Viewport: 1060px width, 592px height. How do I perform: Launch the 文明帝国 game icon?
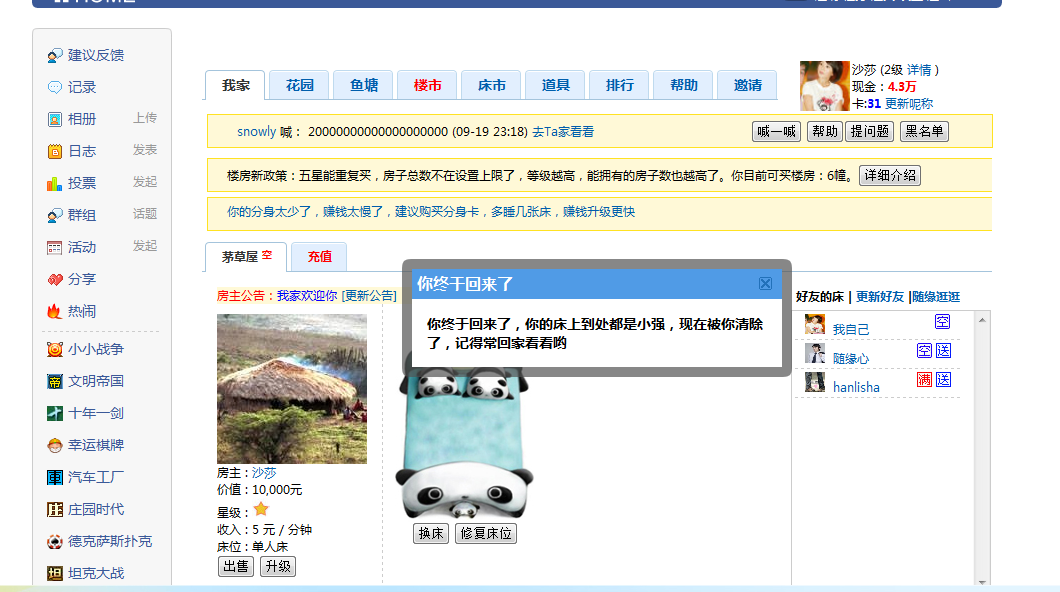55,381
